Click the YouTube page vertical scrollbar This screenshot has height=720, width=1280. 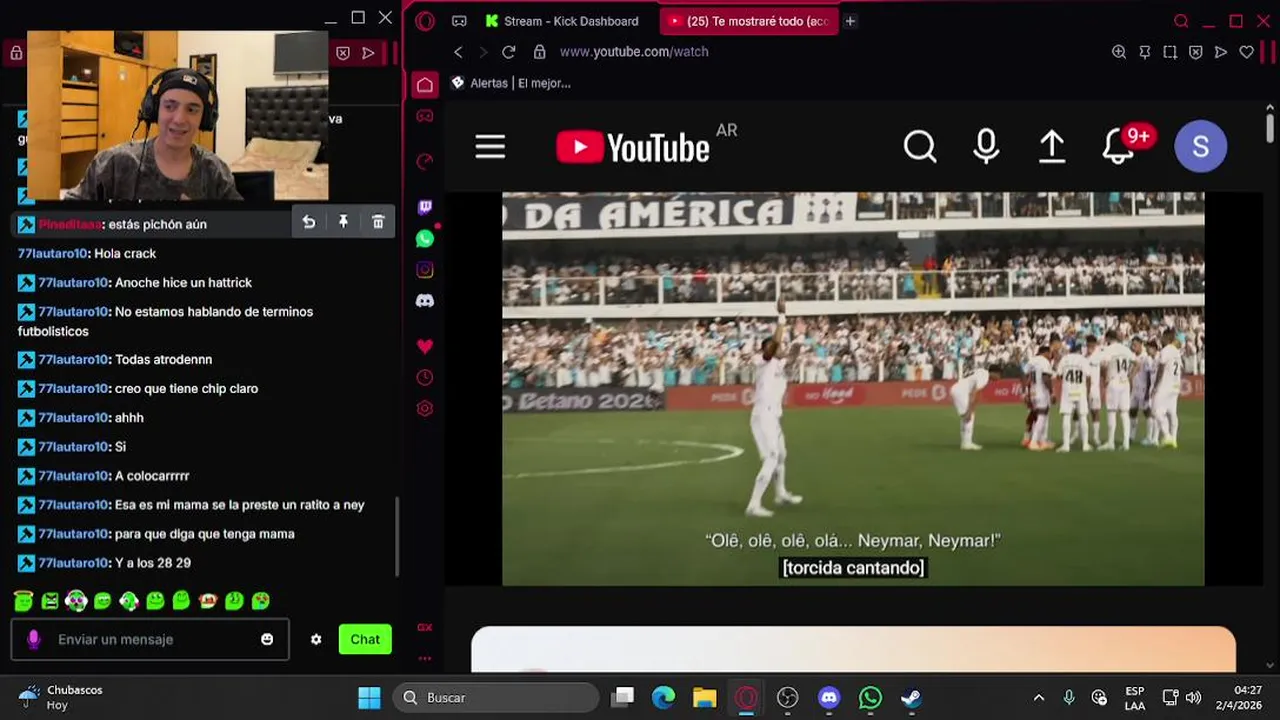click(x=1270, y=129)
